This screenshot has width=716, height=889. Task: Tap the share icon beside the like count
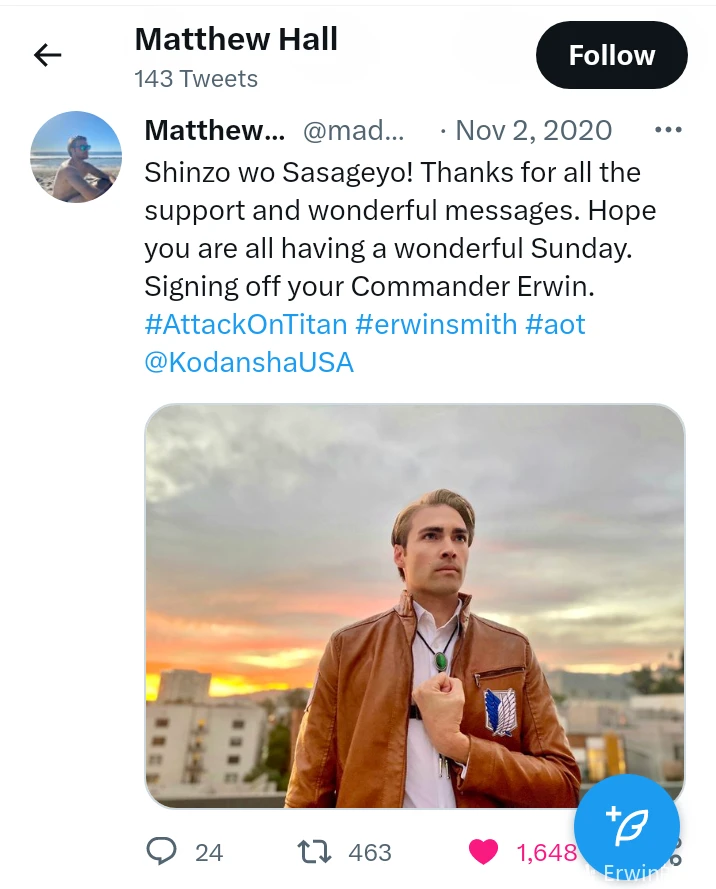[676, 853]
